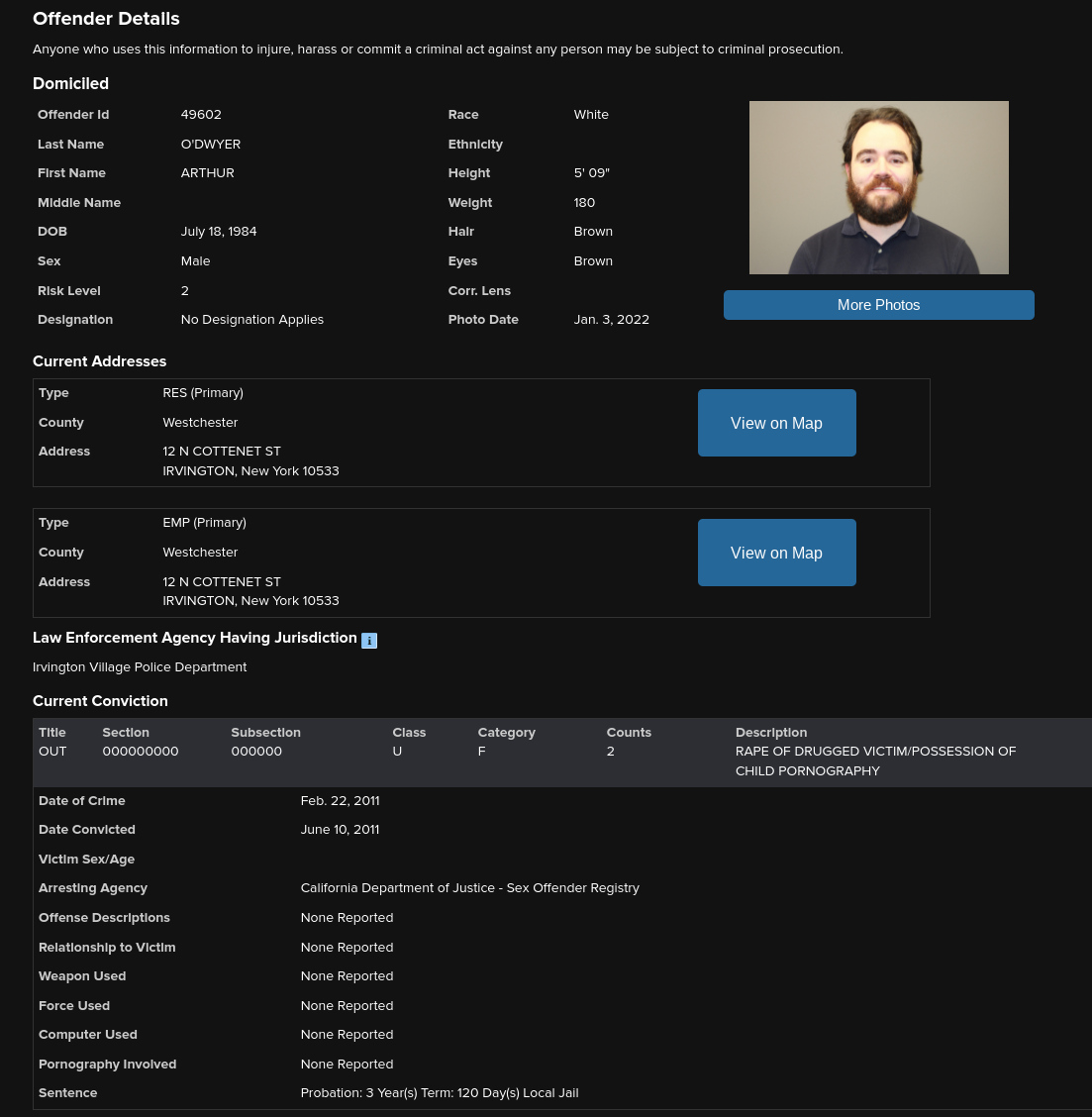Click the conviction description text
The image size is (1092, 1117).
point(875,761)
